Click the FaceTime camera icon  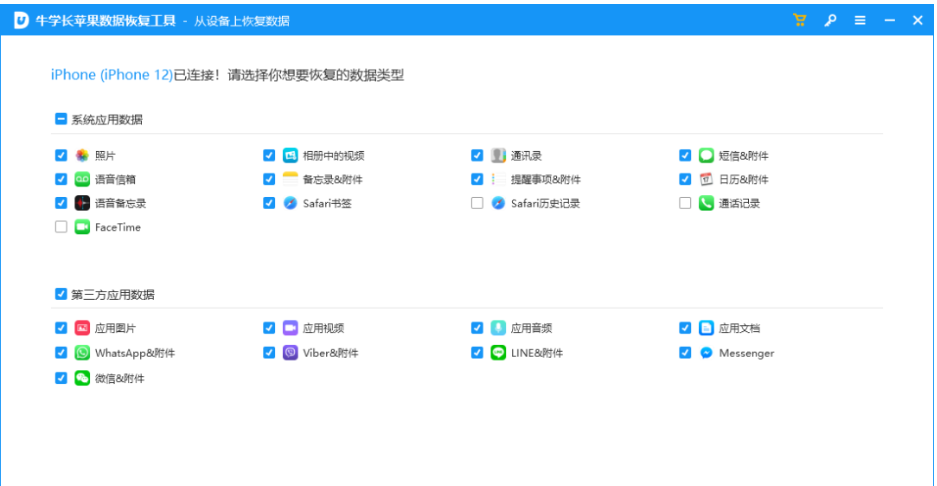coord(82,227)
